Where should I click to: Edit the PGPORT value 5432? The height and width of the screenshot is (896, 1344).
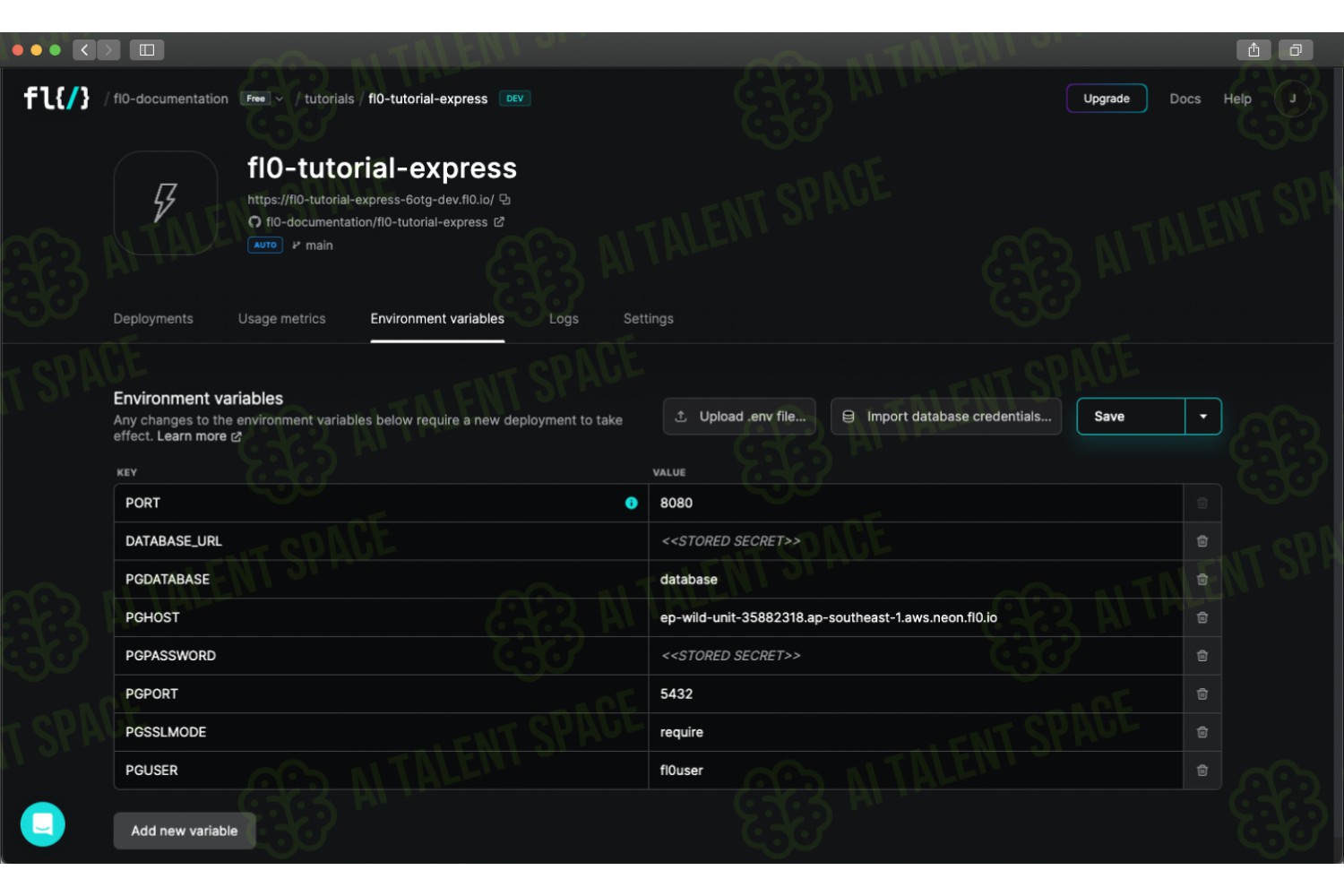916,694
